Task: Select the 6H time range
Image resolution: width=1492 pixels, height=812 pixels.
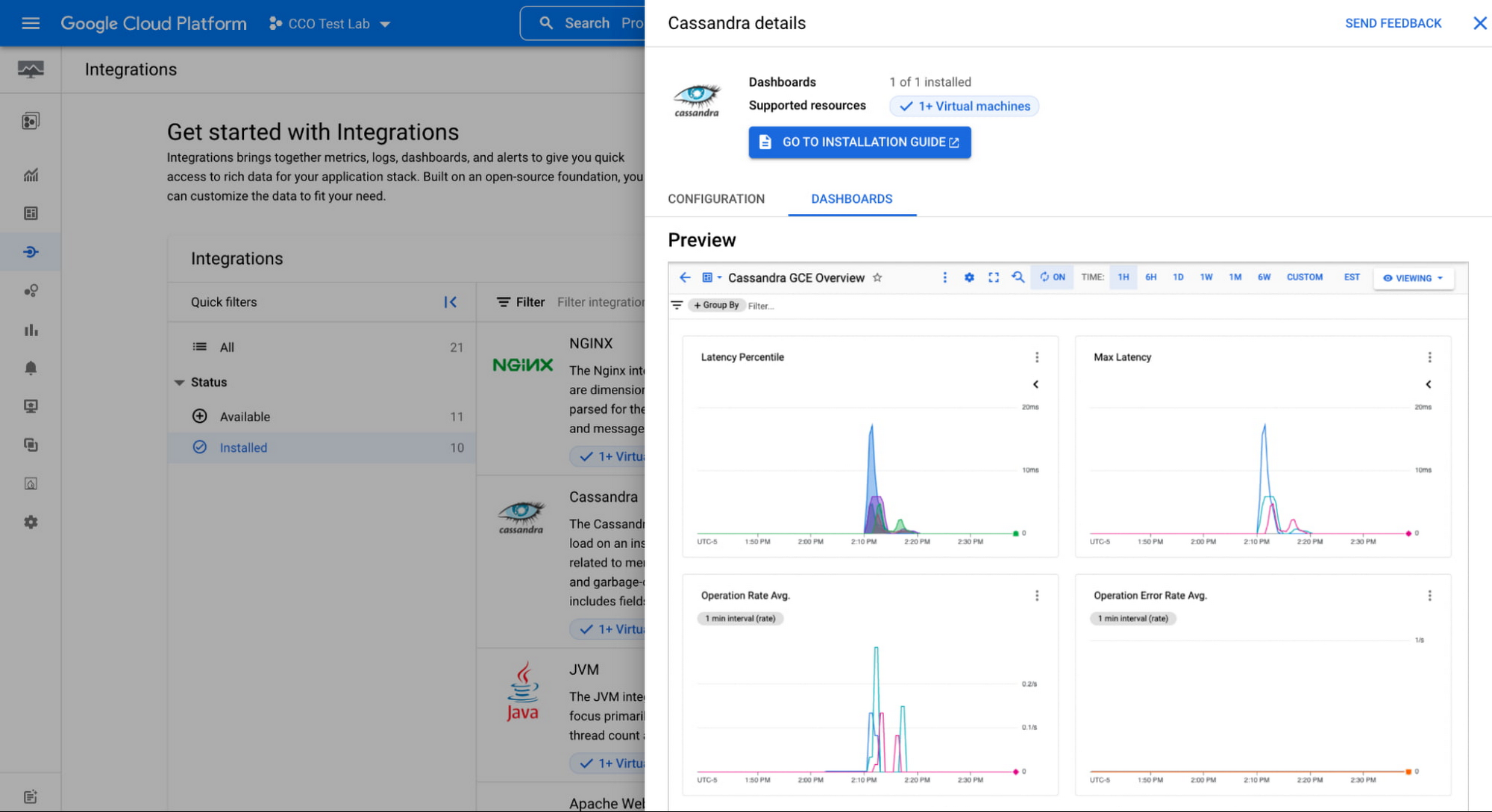Action: coord(1151,277)
